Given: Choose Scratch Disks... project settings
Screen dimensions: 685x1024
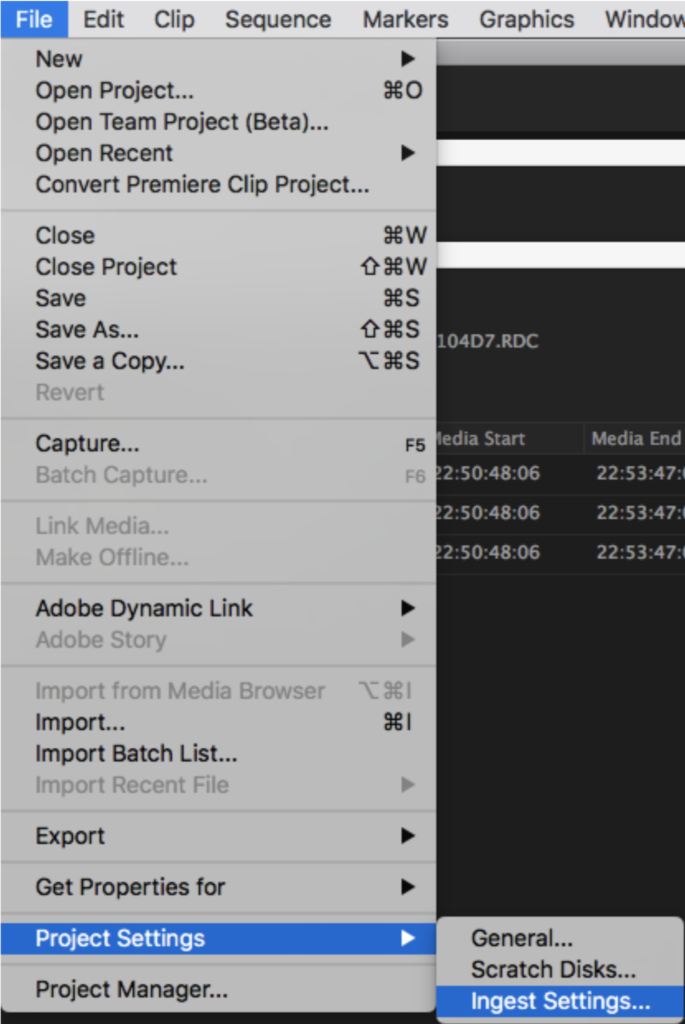Looking at the screenshot, I should pyautogui.click(x=560, y=969).
